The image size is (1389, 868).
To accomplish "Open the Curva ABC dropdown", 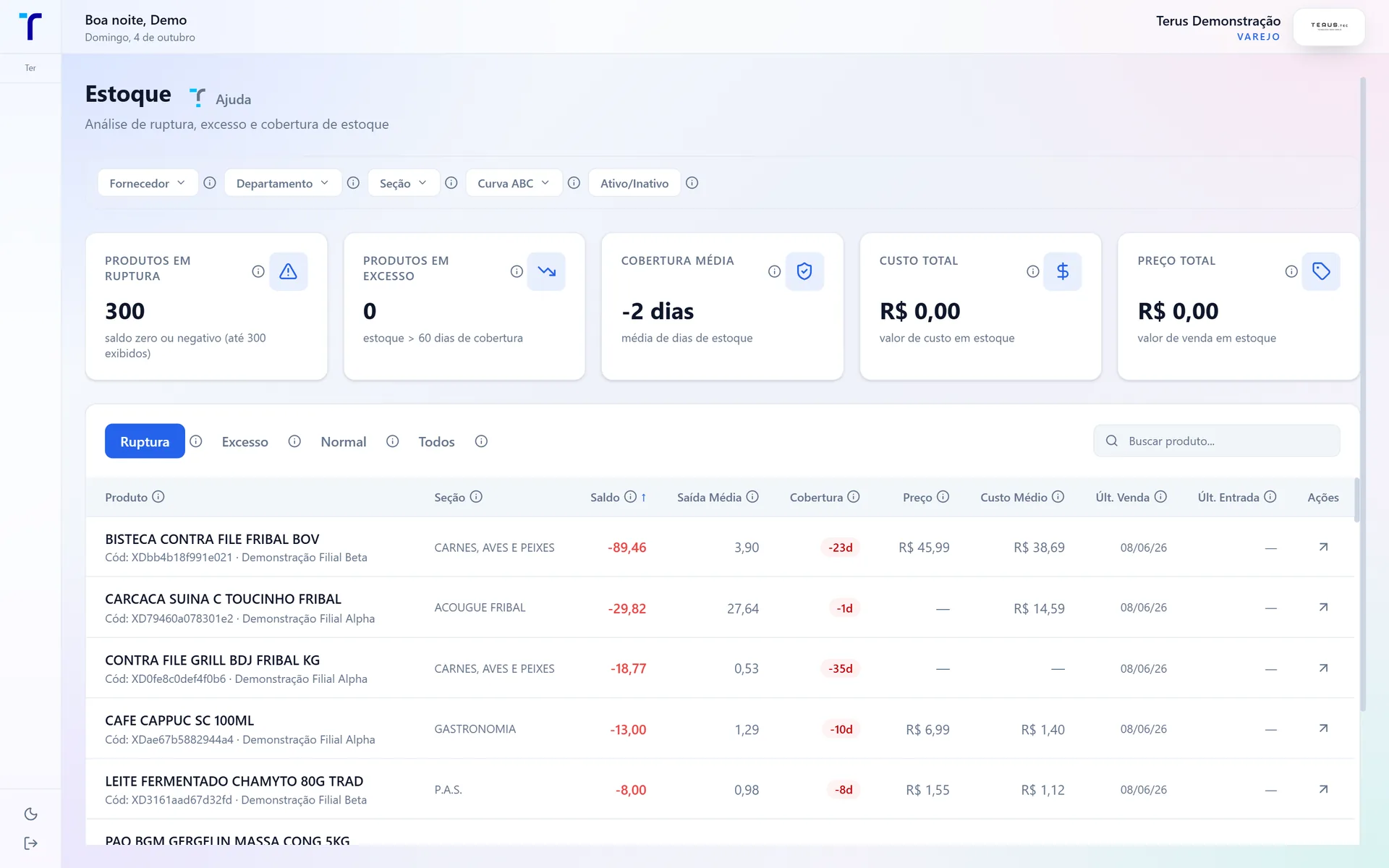I will 514,183.
